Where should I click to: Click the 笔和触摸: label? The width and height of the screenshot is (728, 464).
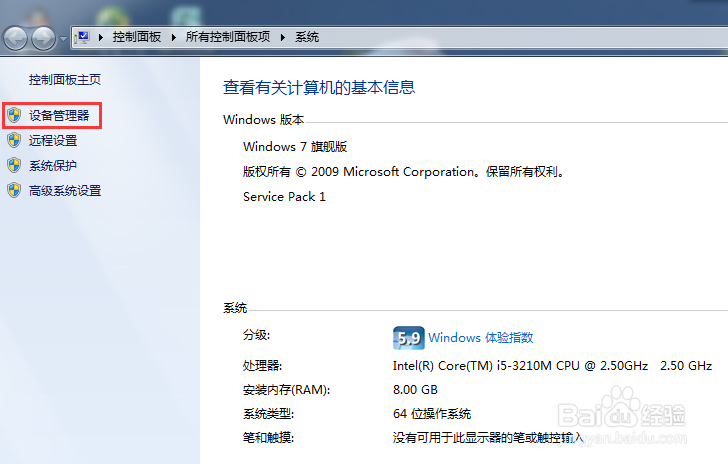pos(268,438)
